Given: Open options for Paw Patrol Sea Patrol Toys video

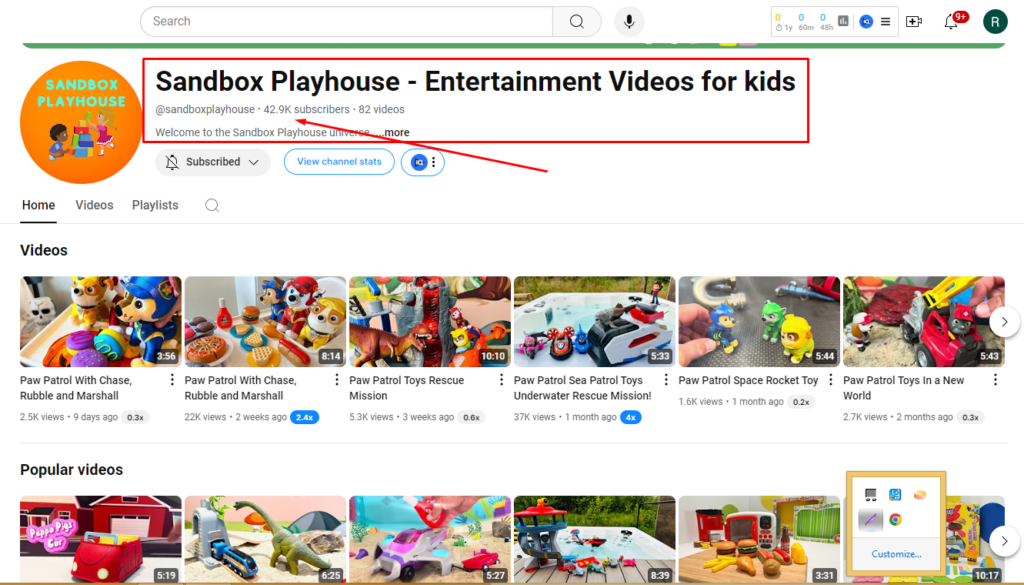Looking at the screenshot, I should [x=665, y=380].
